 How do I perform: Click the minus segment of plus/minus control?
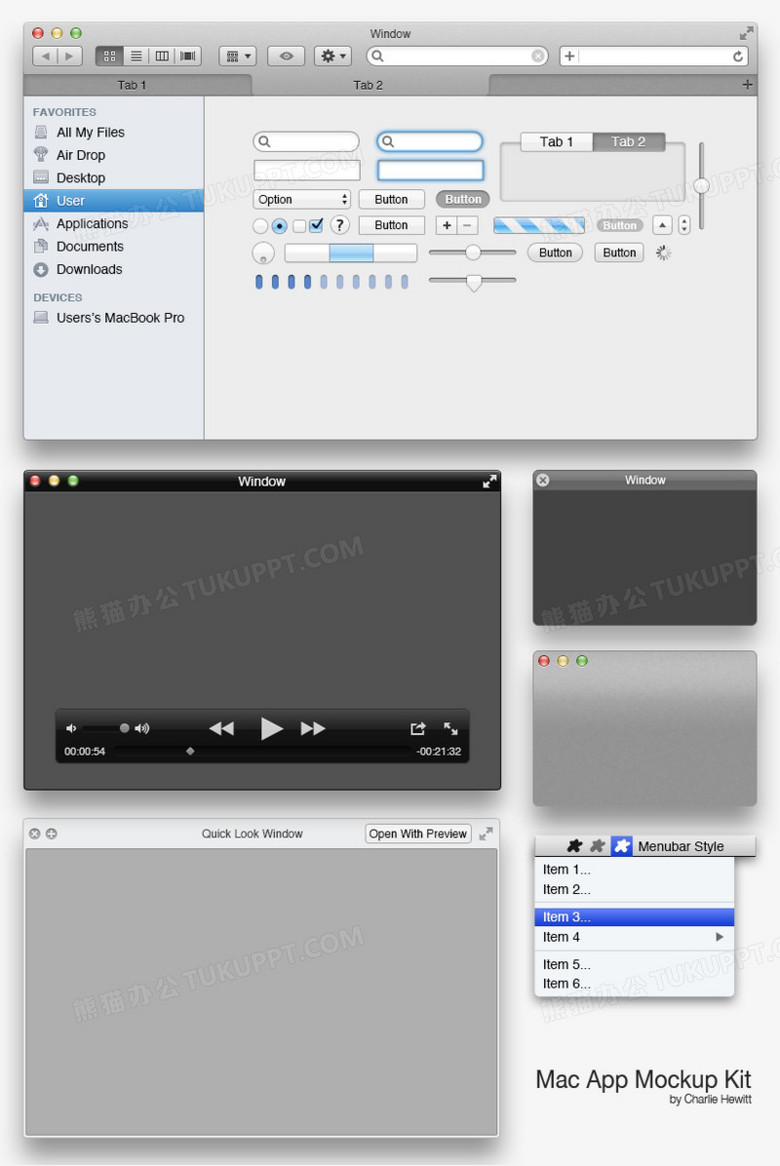(467, 225)
